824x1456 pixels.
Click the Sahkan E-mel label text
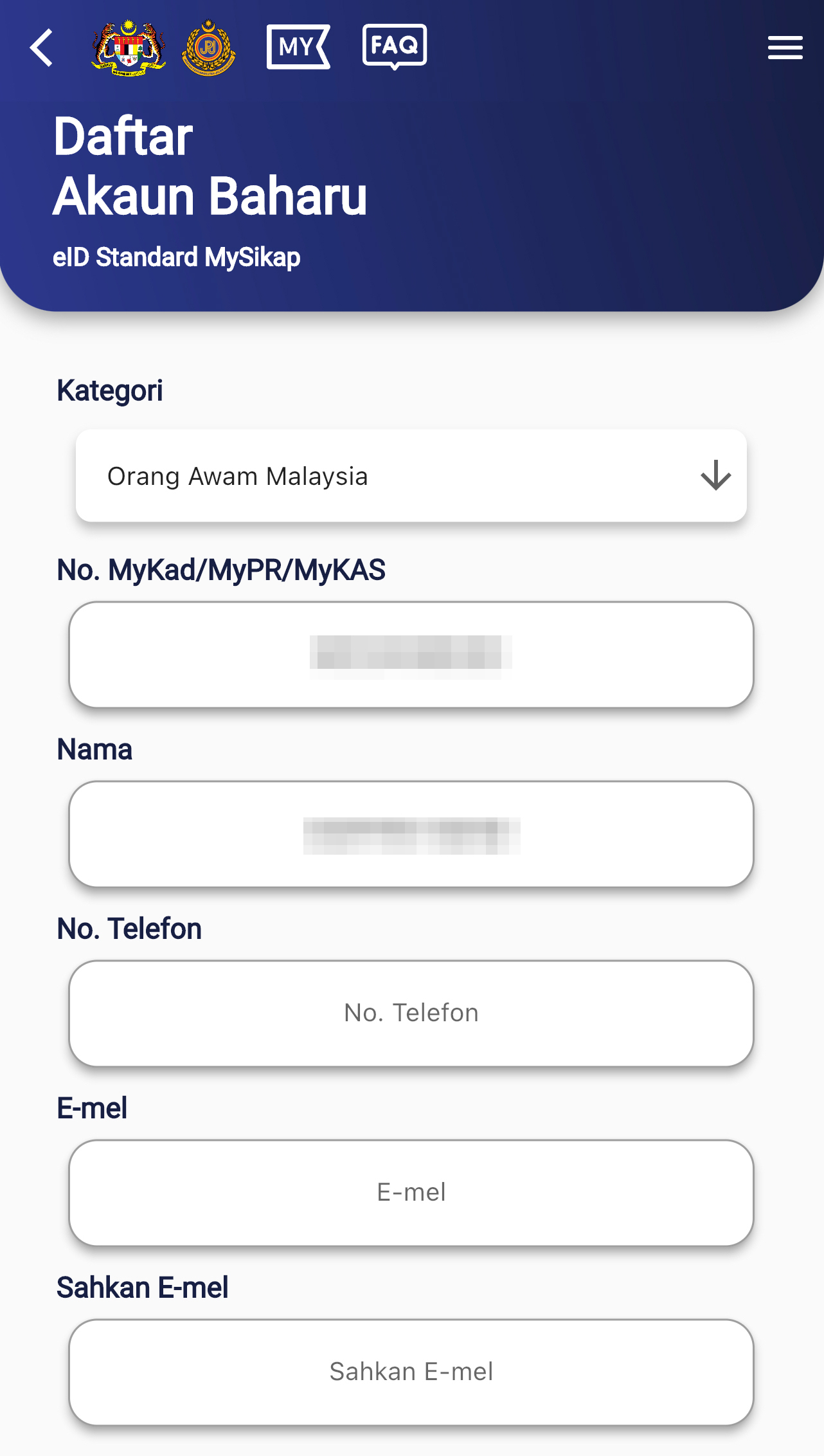click(x=143, y=1288)
